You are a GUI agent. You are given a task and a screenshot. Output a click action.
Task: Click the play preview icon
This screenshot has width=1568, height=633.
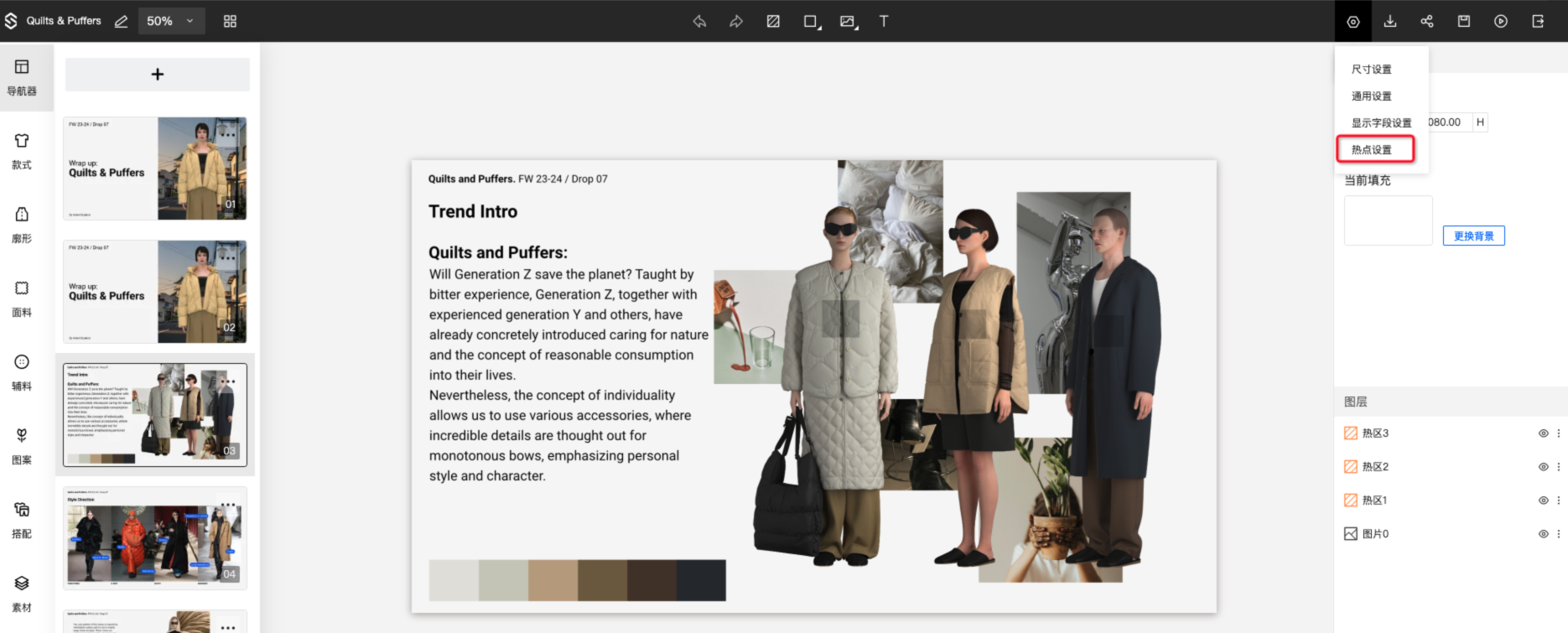(x=1501, y=22)
